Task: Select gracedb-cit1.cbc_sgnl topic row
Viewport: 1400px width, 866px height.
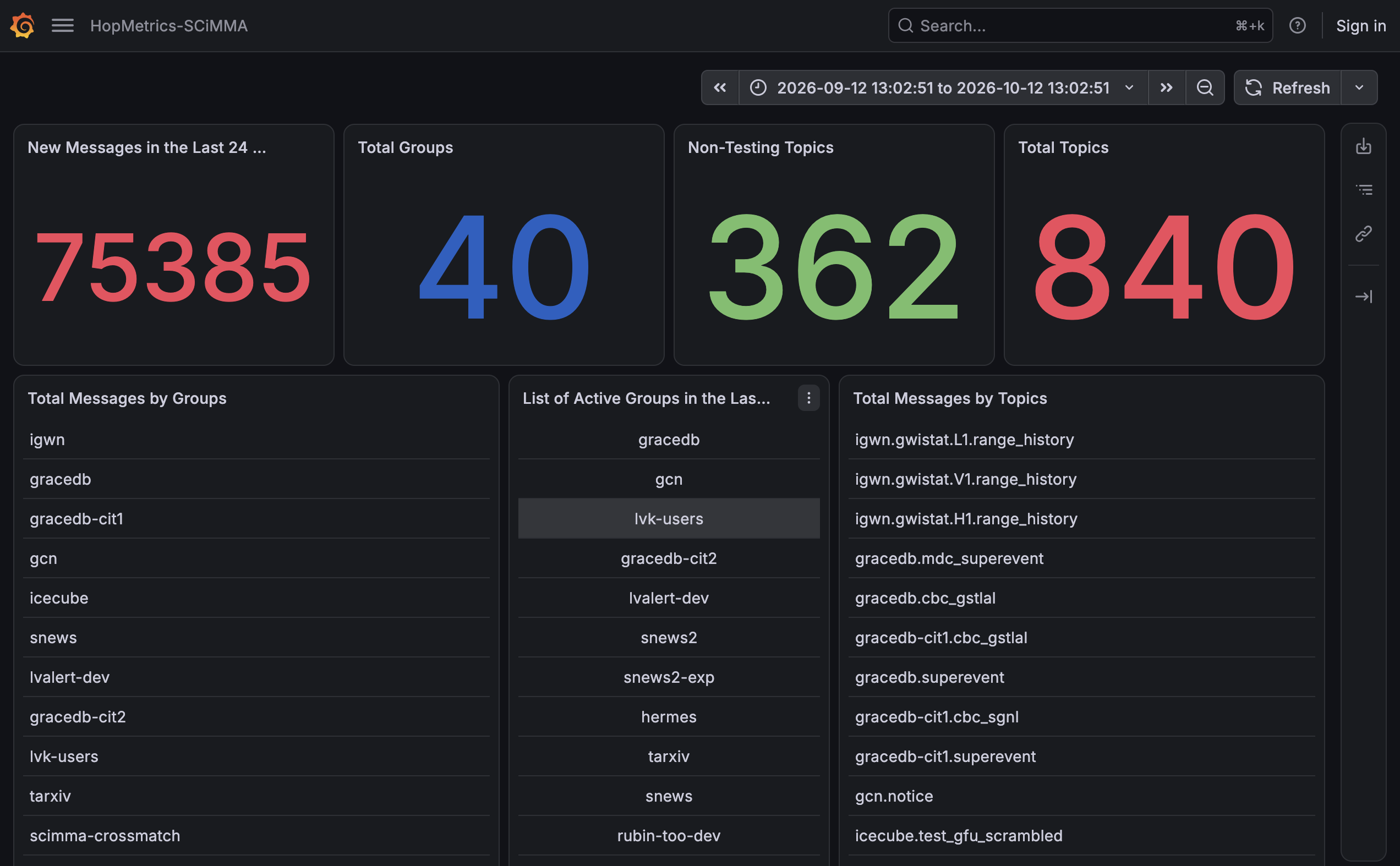Action: pyautogui.click(x=1081, y=716)
